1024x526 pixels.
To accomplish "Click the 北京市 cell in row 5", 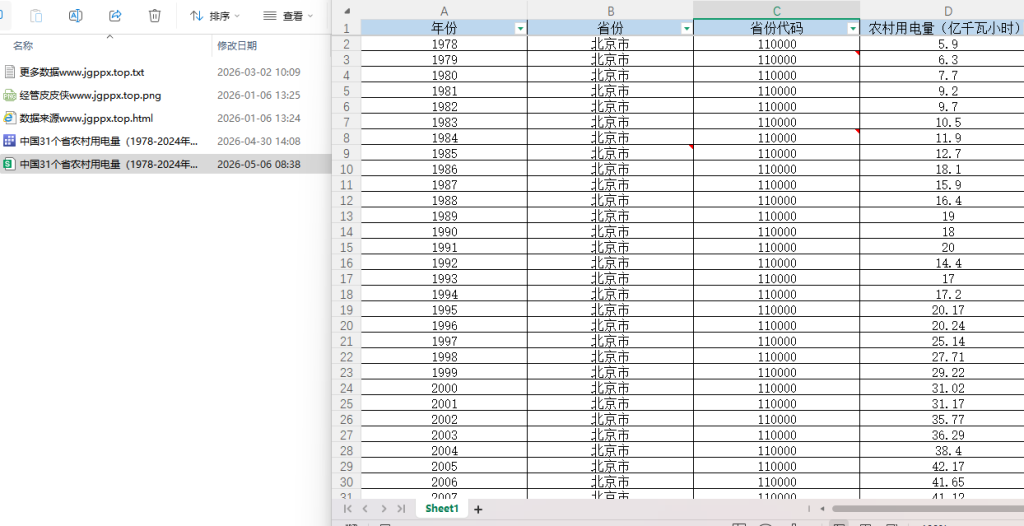I will pyautogui.click(x=611, y=91).
